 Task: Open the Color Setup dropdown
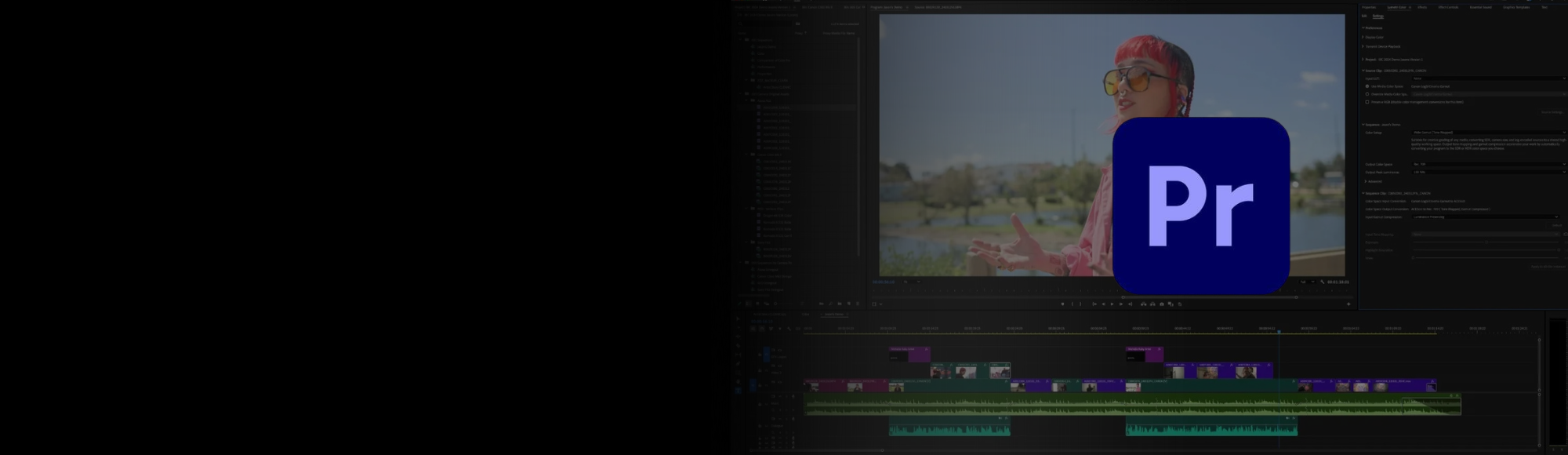1487,133
